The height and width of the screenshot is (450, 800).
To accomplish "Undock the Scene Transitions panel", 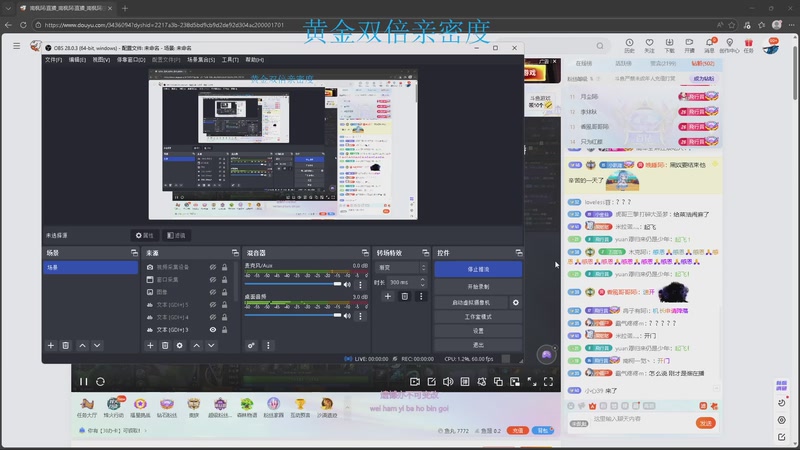I will tap(426, 253).
